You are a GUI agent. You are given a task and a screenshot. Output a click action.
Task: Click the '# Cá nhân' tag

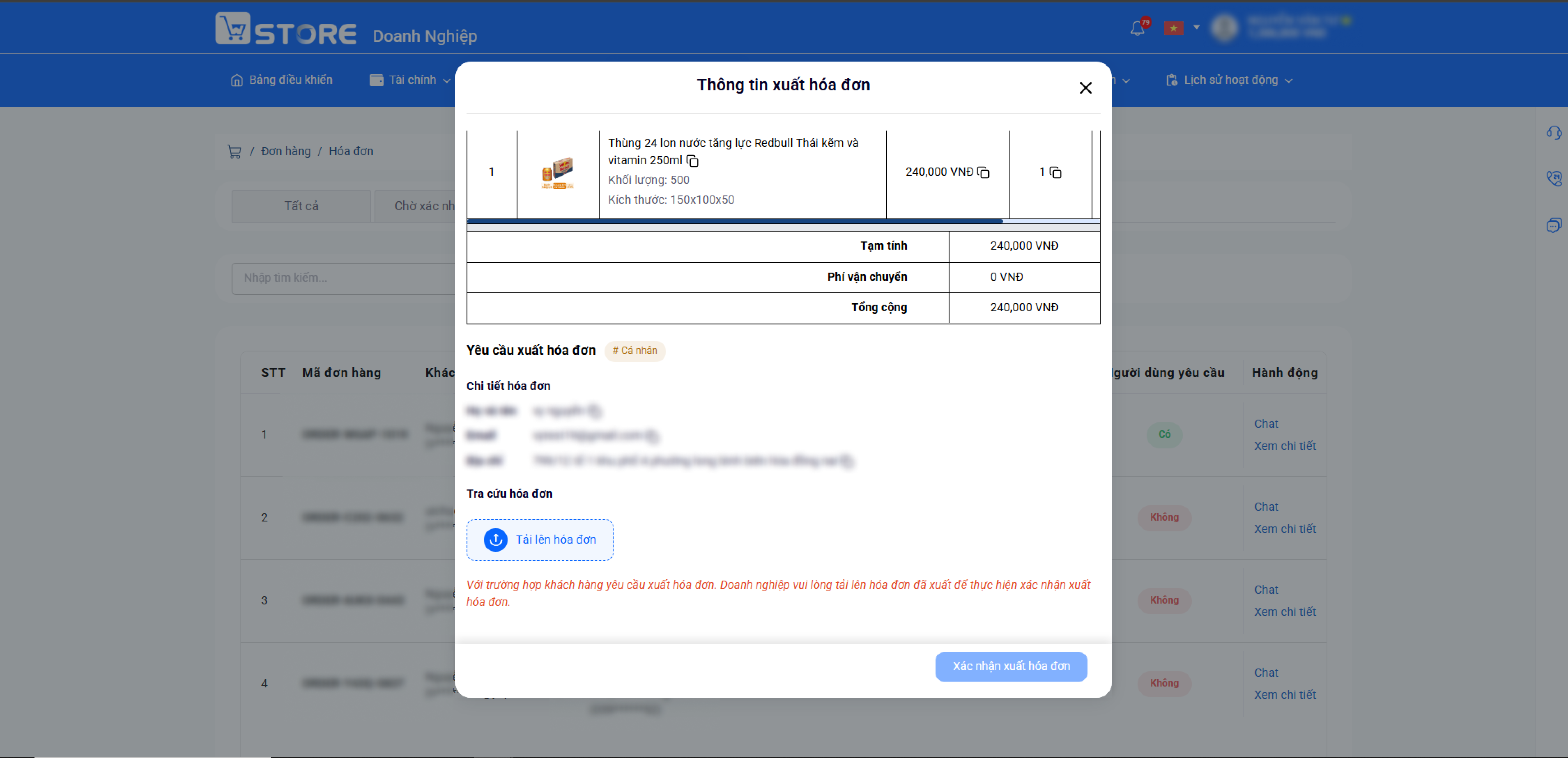[635, 351]
